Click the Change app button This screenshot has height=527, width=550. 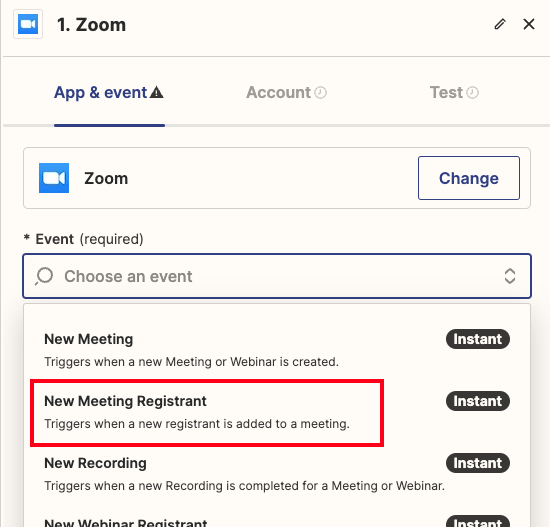point(469,178)
